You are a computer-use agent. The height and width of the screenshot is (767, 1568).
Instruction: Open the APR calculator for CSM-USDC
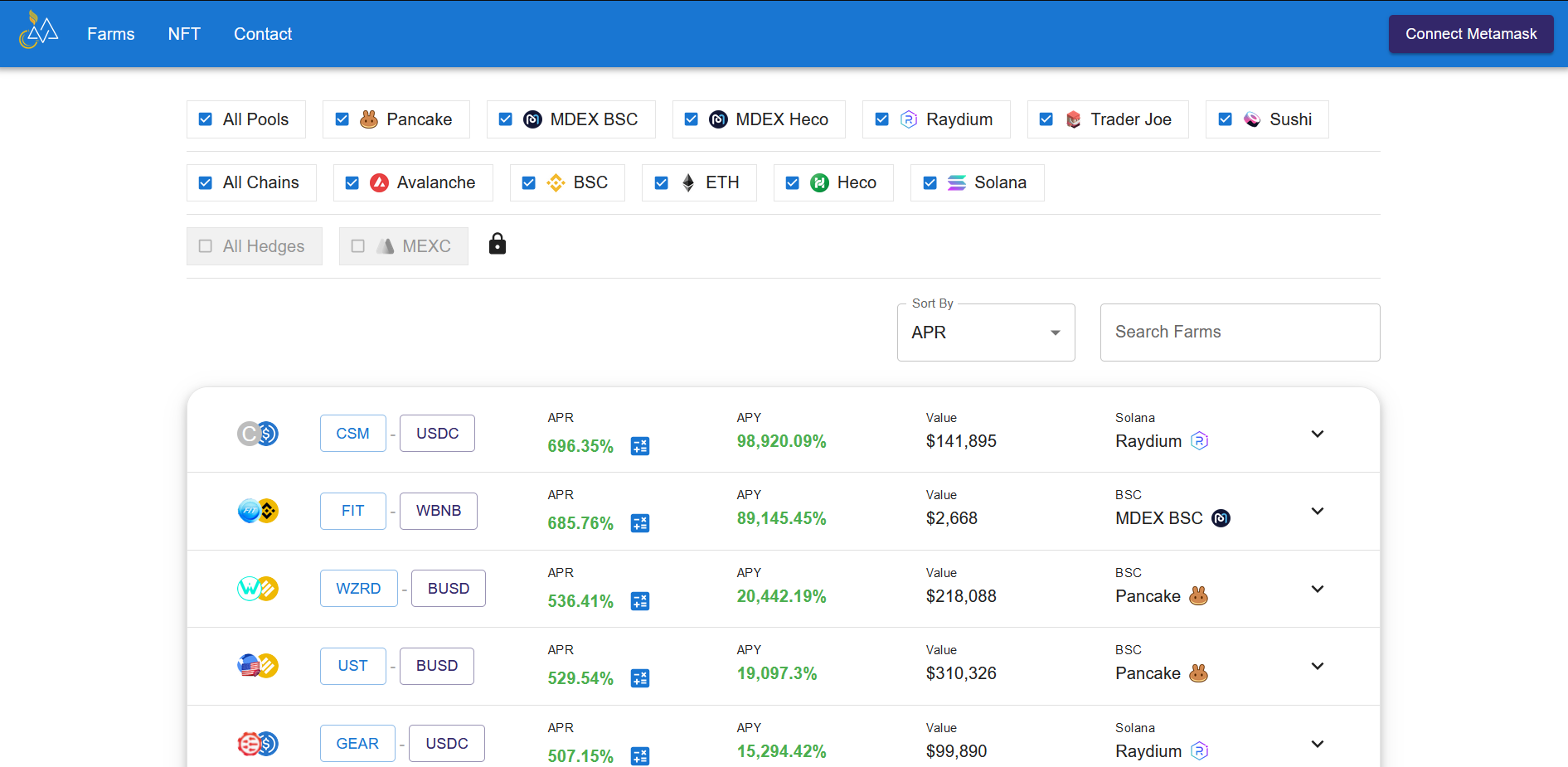tap(640, 446)
